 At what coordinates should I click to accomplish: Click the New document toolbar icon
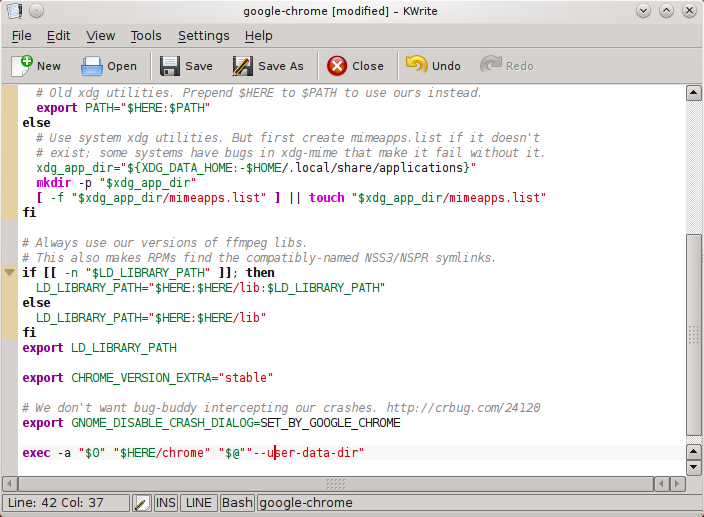[x=22, y=66]
